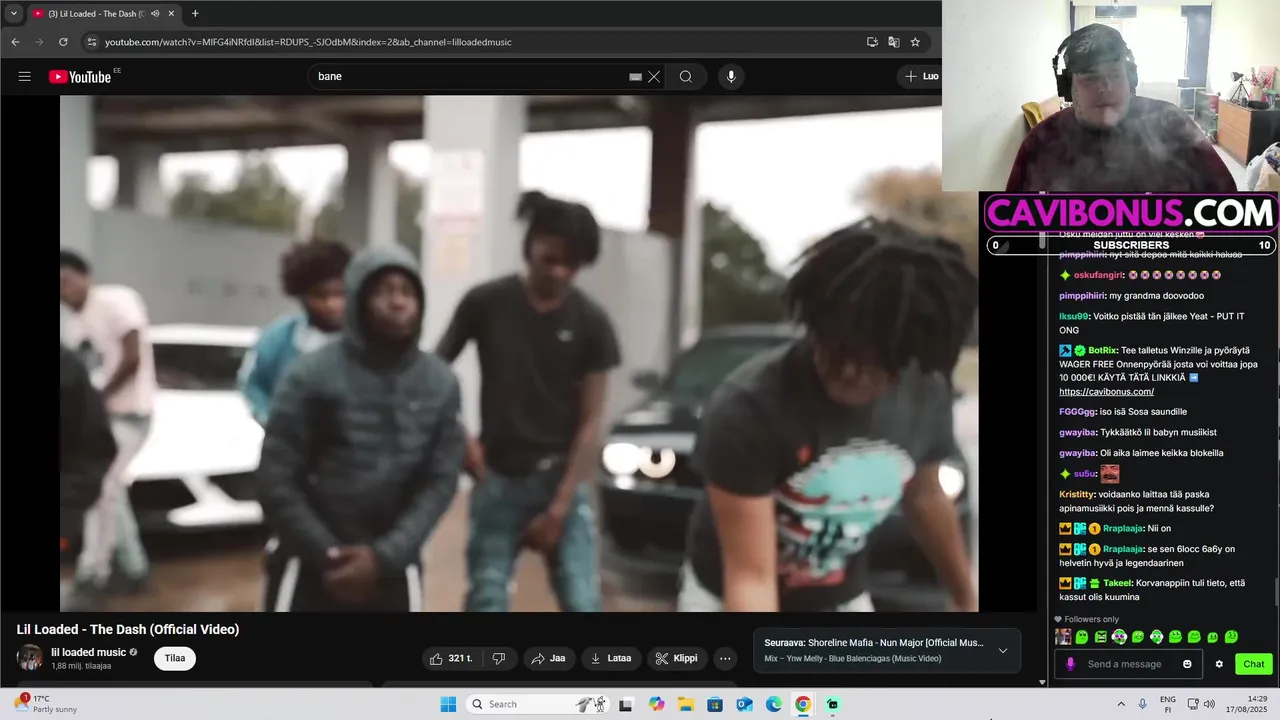Open Microsoft Edge from the taskbar
This screenshot has height=720, width=1280.
coord(774,704)
